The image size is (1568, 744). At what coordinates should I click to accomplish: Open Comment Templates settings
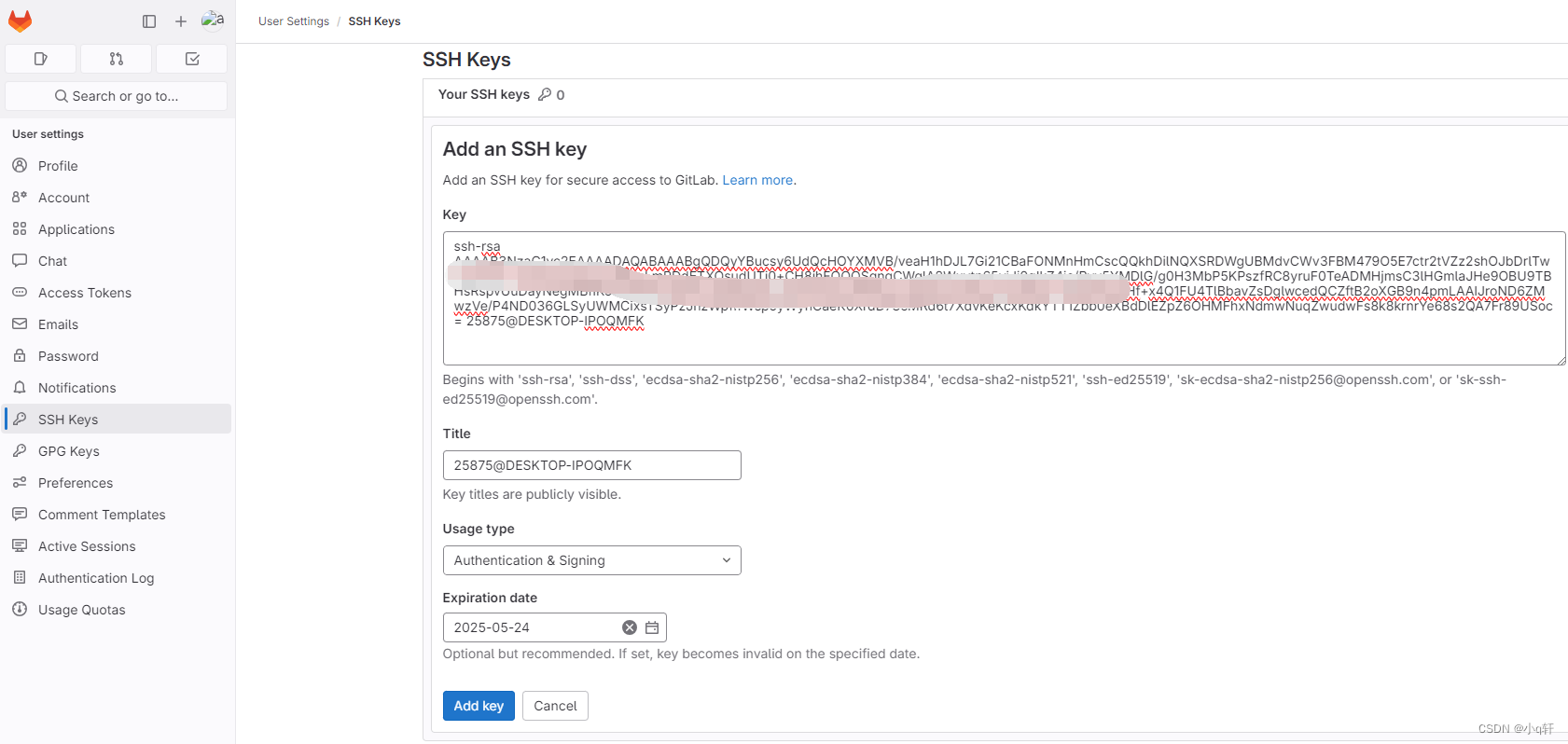coord(117,515)
